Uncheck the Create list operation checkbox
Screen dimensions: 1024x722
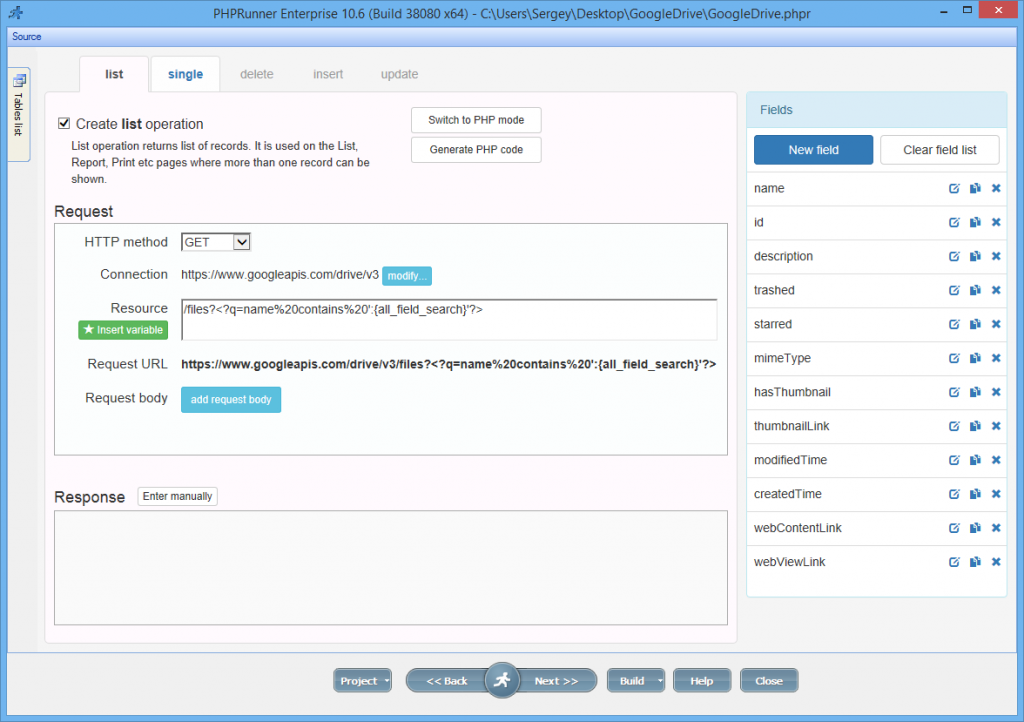(x=64, y=122)
